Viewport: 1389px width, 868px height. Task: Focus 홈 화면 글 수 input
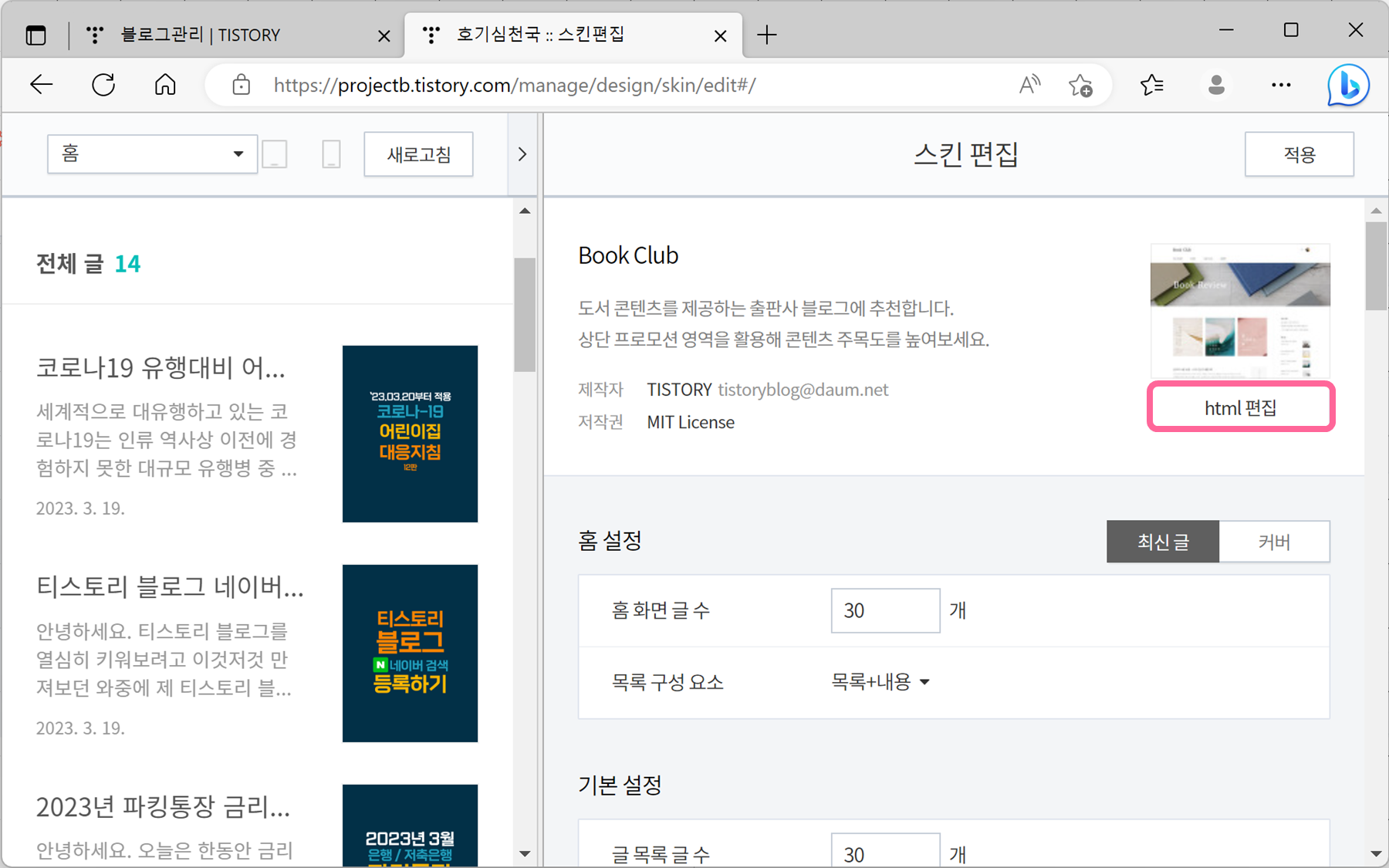(885, 610)
